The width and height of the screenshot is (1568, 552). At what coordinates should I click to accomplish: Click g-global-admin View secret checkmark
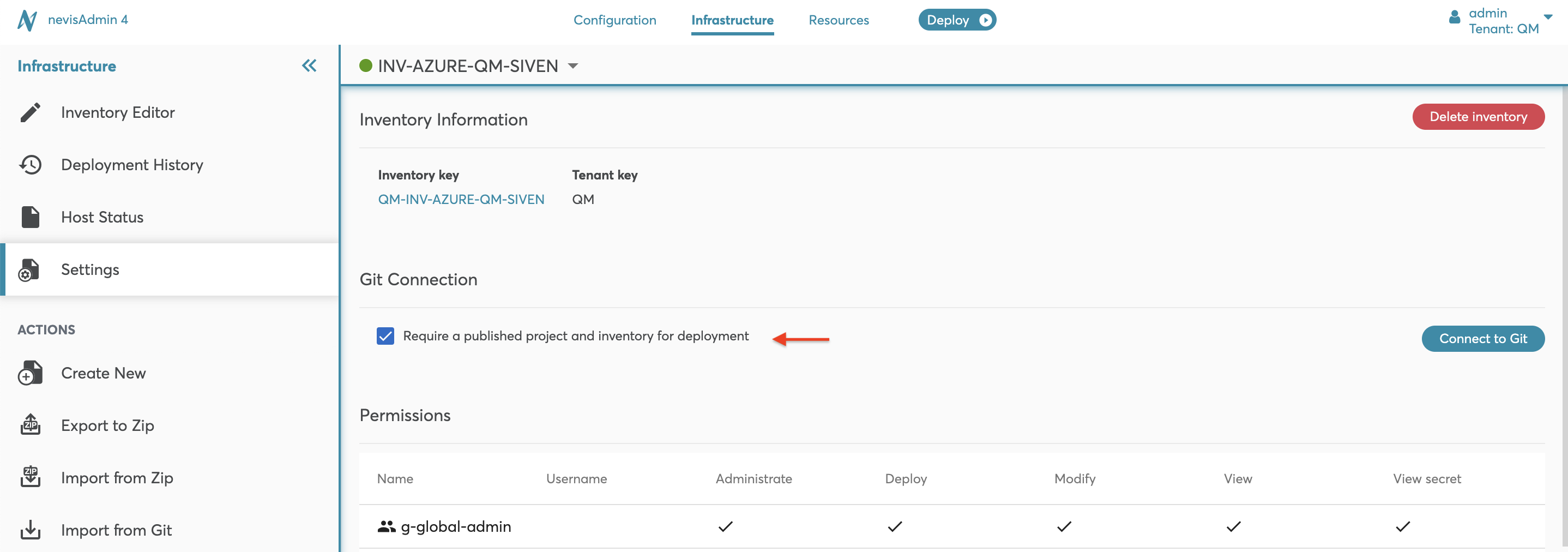tap(1402, 526)
